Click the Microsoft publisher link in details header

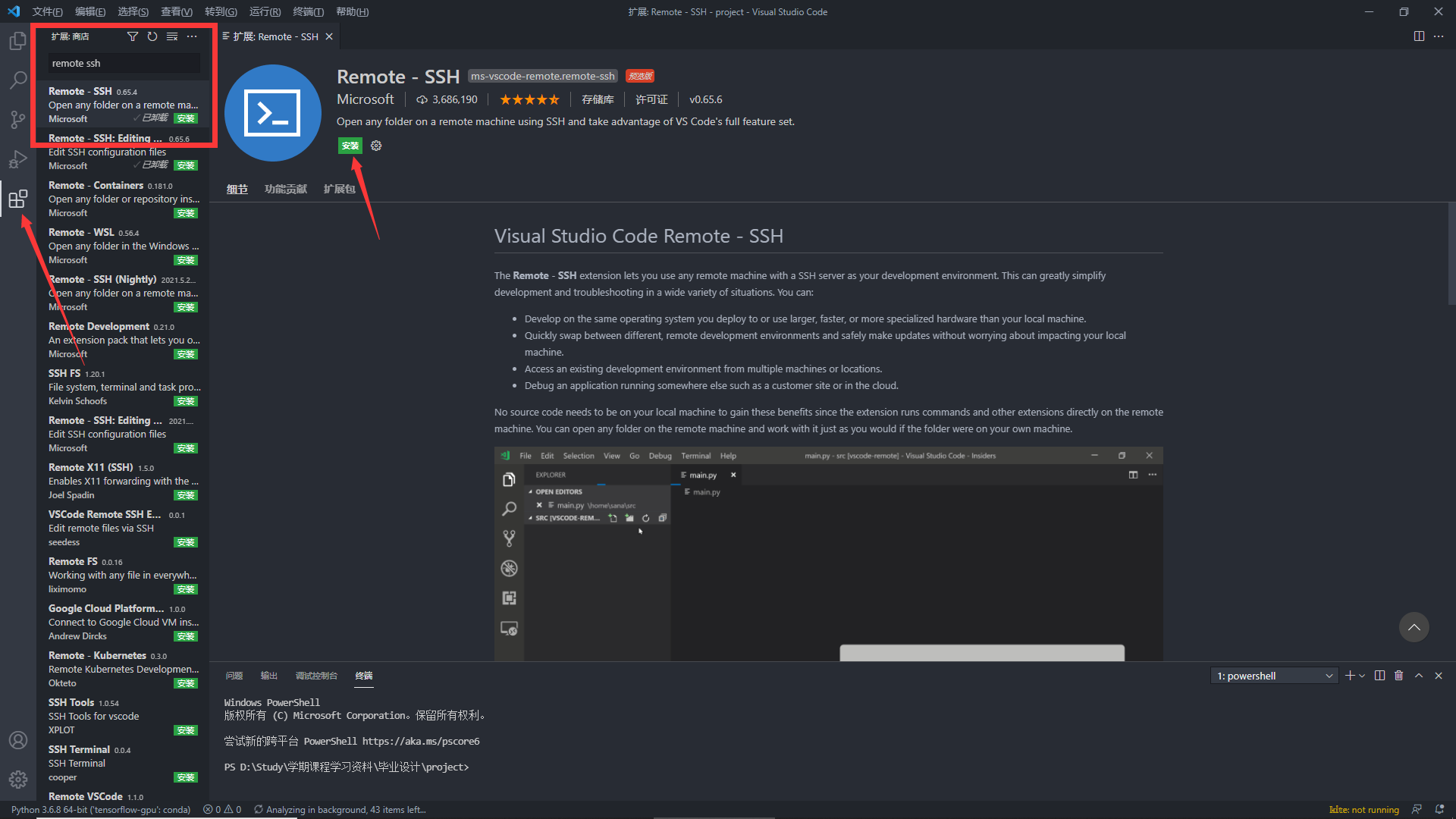(x=366, y=99)
